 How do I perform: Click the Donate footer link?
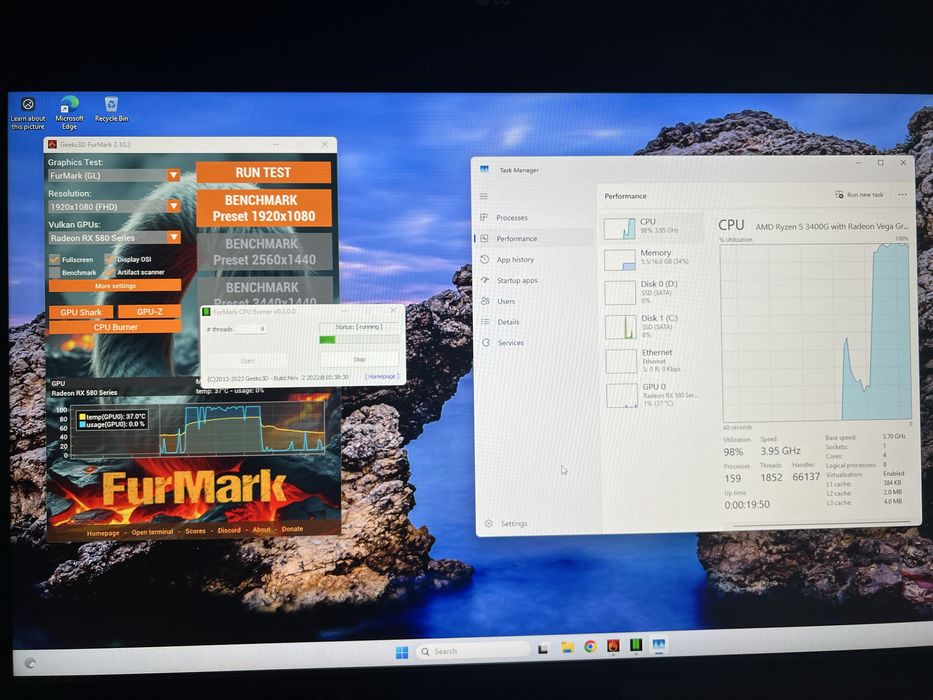tap(292, 529)
